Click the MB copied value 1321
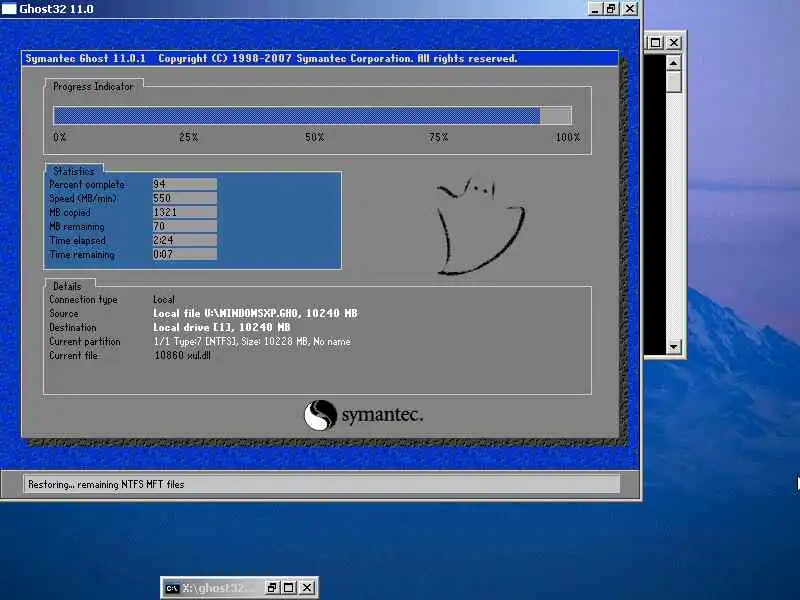Screen dimensions: 800x600 click(185, 212)
